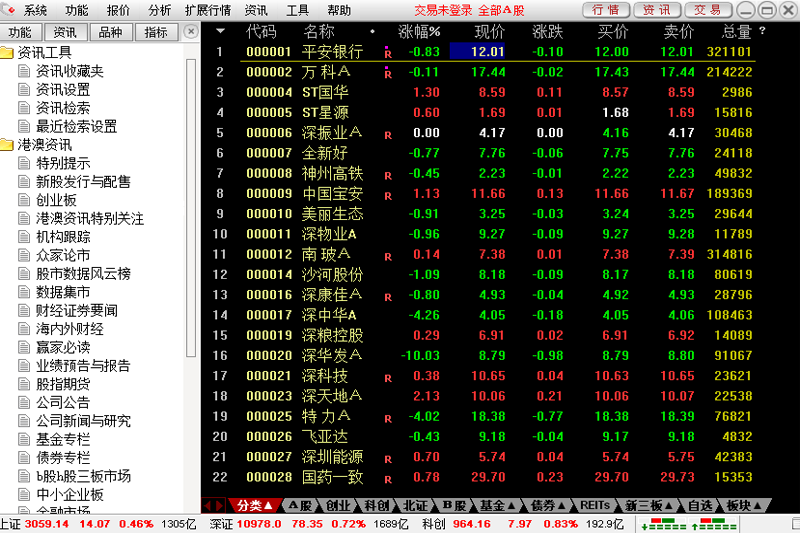Expand the 债券 bottom tab menu

click(548, 505)
